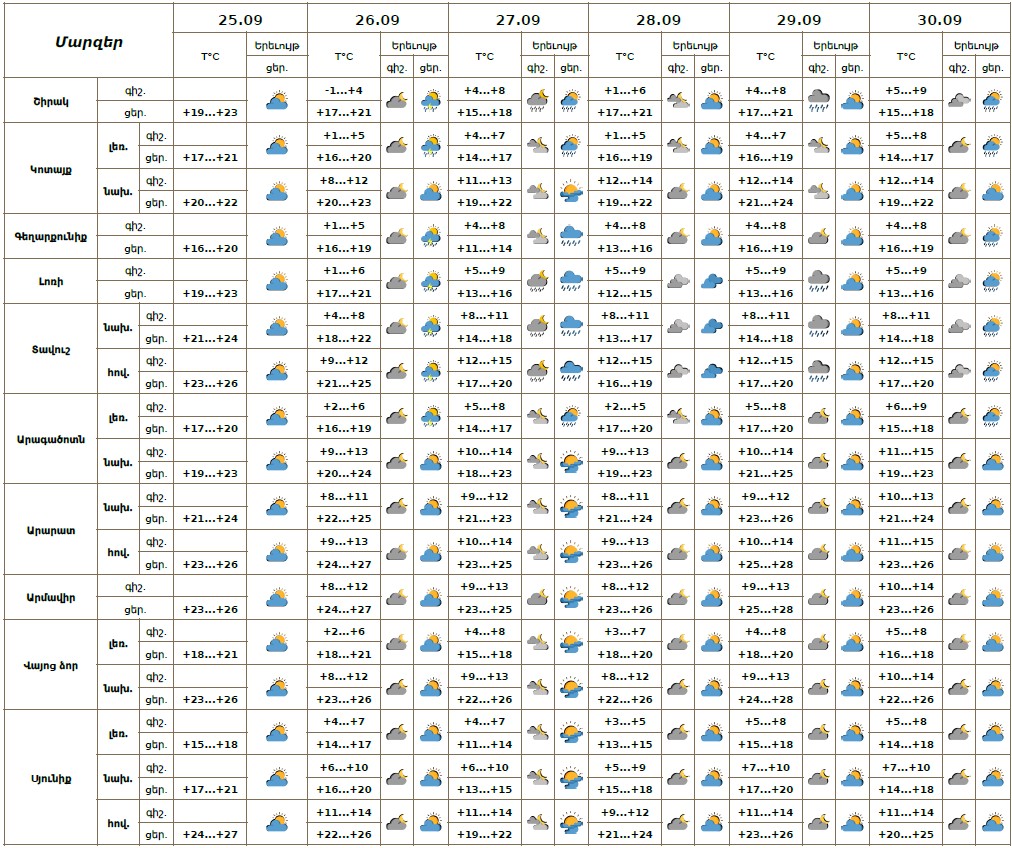The image size is (1012, 848).
Task: Select the Սյունիք region row label
Action: [50, 778]
